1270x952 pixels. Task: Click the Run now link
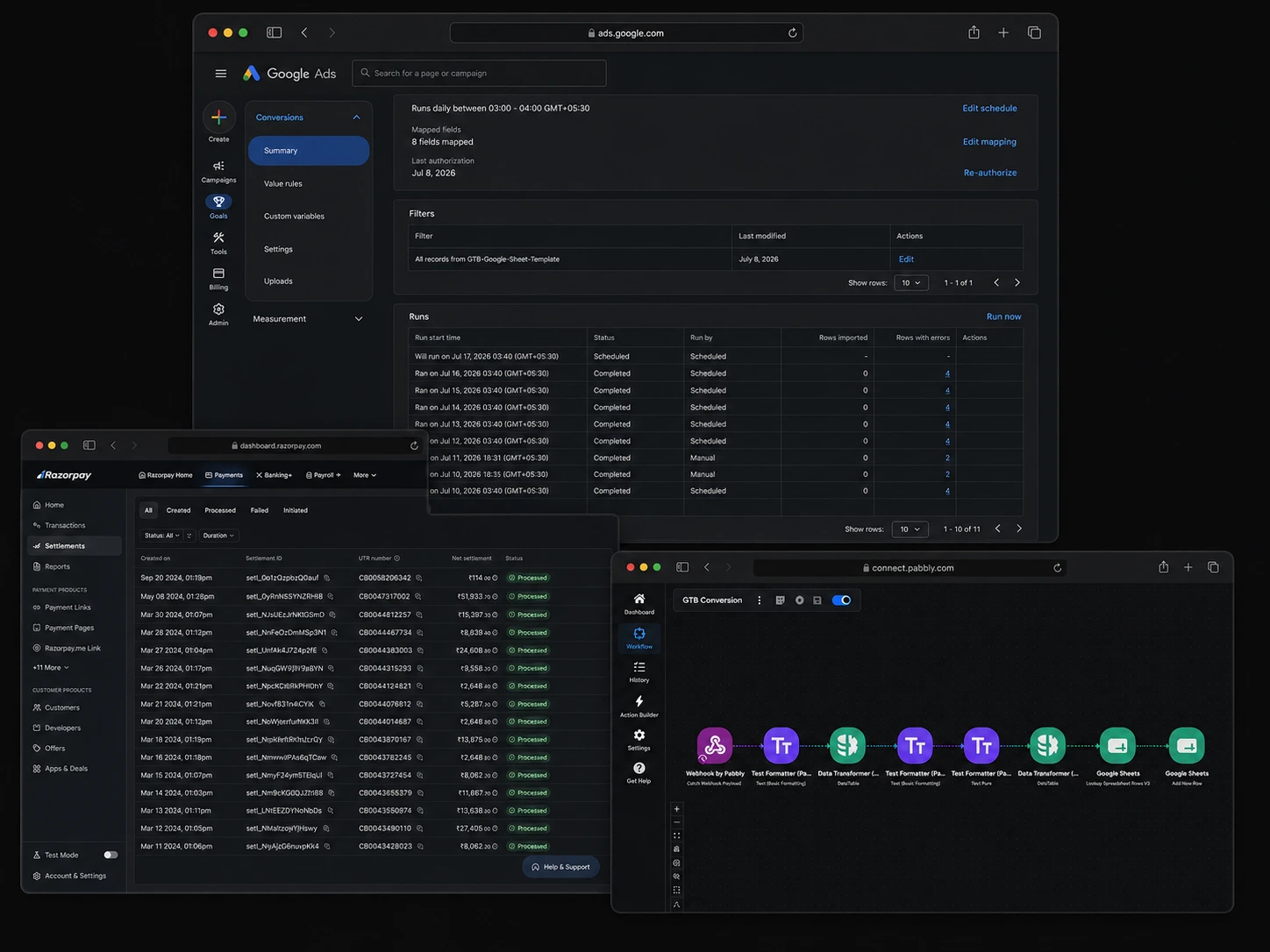pyautogui.click(x=1003, y=316)
